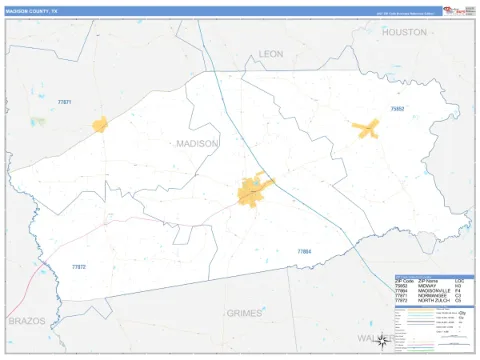Click the GRIMES county label
The height and width of the screenshot is (360, 480).
tap(244, 313)
